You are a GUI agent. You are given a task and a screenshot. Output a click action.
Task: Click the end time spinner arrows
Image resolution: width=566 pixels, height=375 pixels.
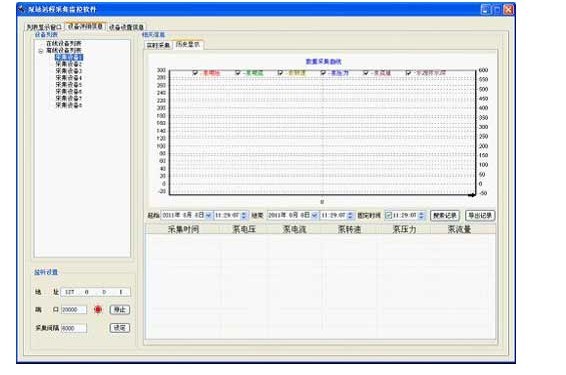351,215
